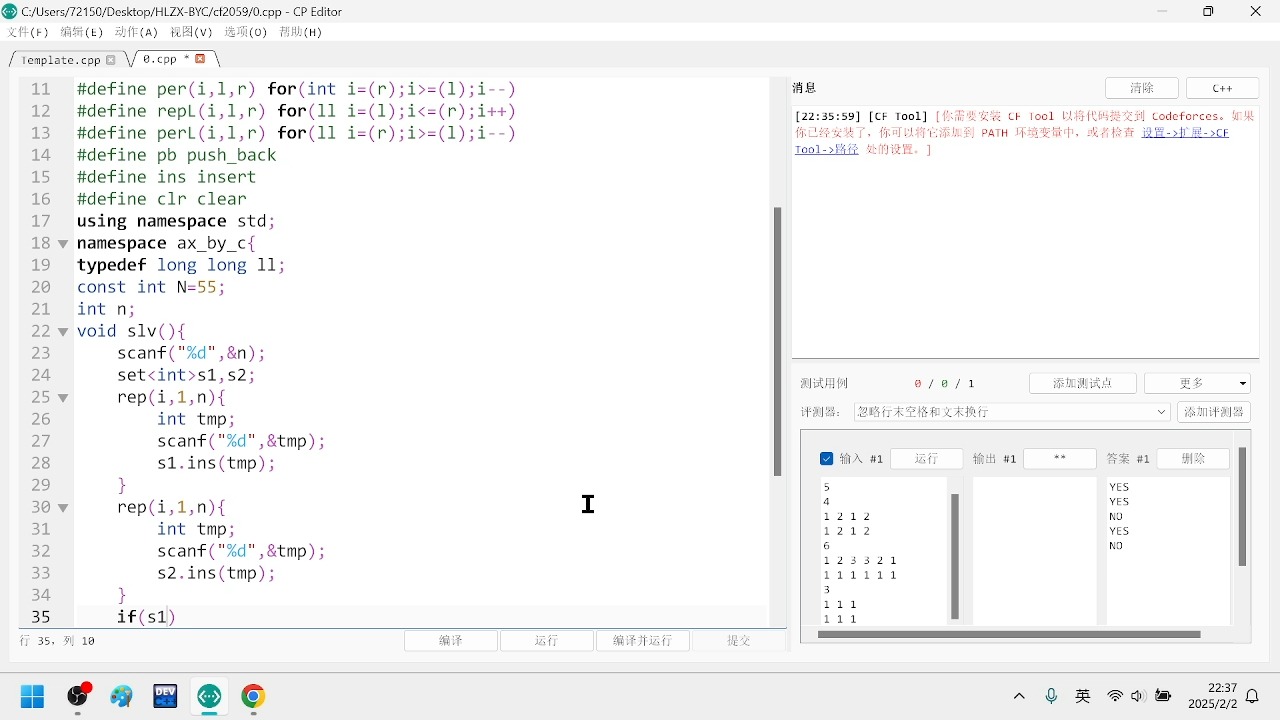Click the test case panel vertical scrollbar
This screenshot has height=720, width=1280.
pyautogui.click(x=1242, y=506)
